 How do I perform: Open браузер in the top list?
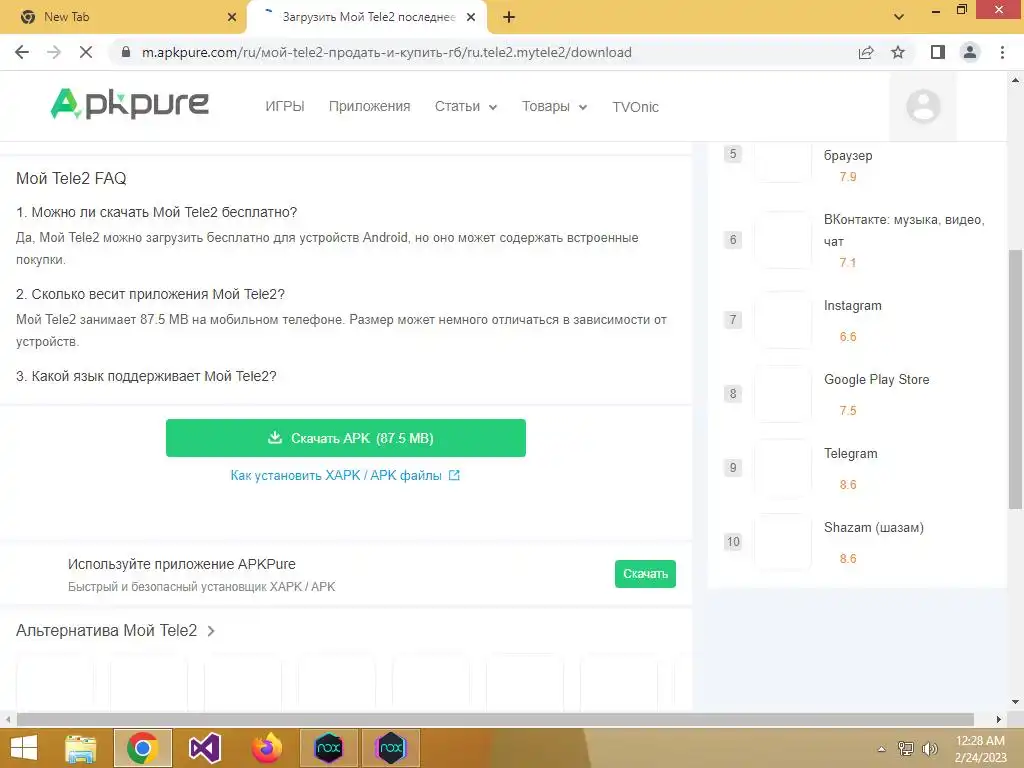click(848, 155)
